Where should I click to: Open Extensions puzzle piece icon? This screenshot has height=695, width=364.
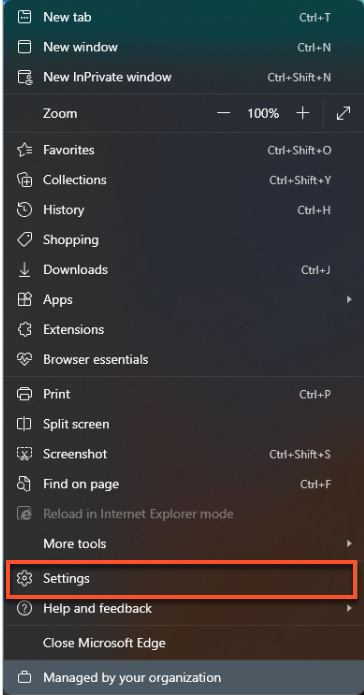(x=24, y=330)
